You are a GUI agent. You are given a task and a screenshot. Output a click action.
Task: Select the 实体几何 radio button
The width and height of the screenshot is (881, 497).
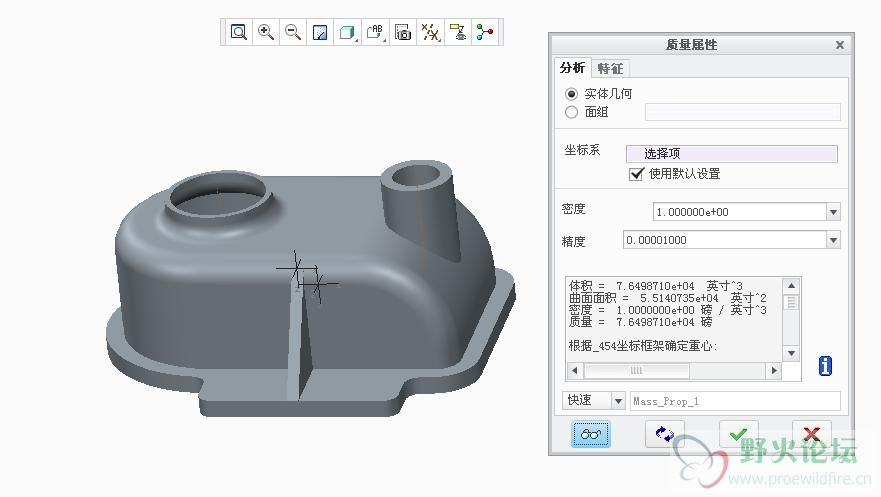pyautogui.click(x=571, y=94)
